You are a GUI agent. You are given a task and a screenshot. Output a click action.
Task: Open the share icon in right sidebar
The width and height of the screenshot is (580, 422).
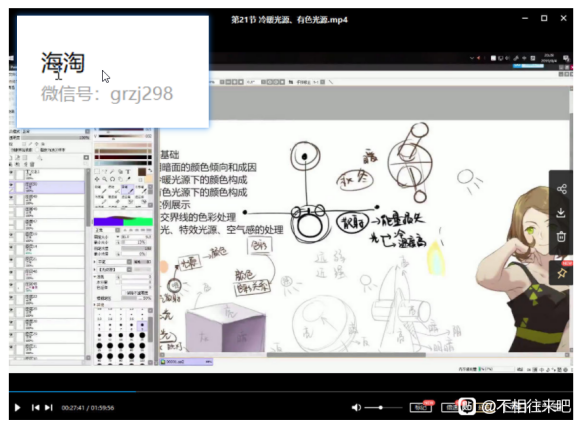[561, 189]
